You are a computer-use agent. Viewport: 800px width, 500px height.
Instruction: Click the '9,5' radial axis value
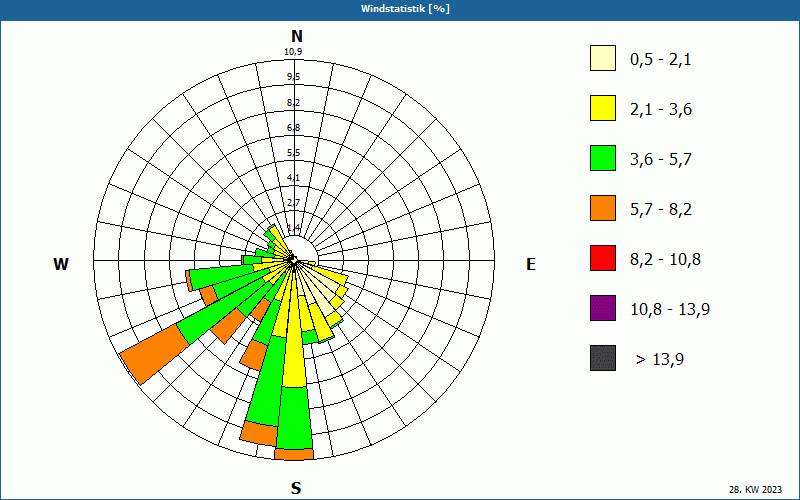click(293, 77)
